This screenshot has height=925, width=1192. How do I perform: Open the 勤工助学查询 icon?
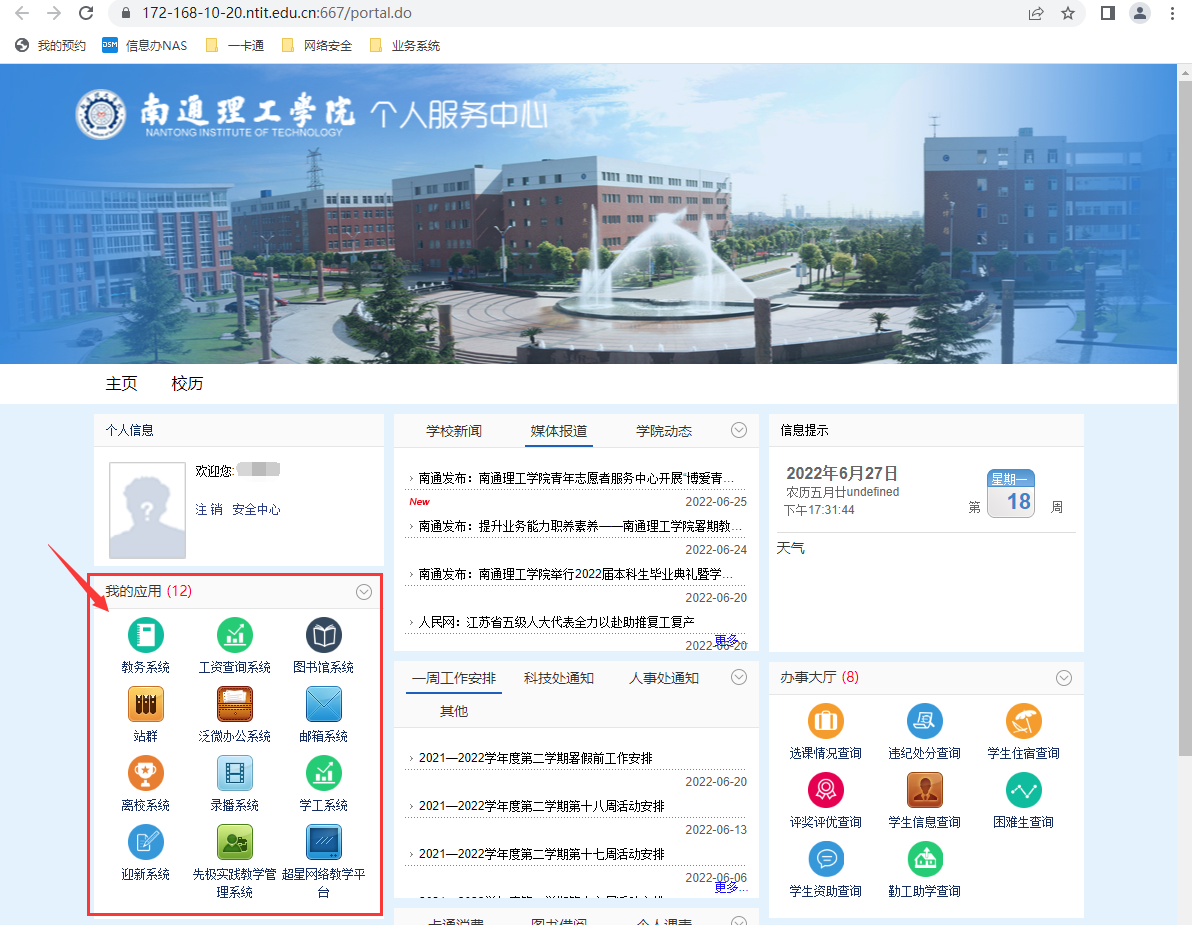(924, 859)
